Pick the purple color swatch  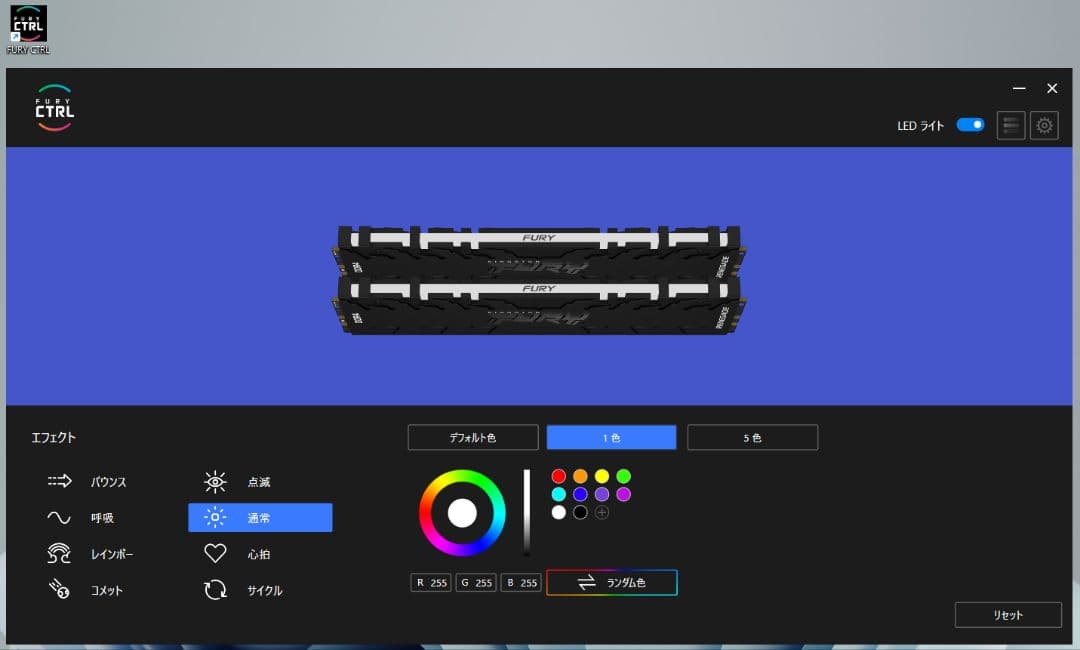click(602, 494)
